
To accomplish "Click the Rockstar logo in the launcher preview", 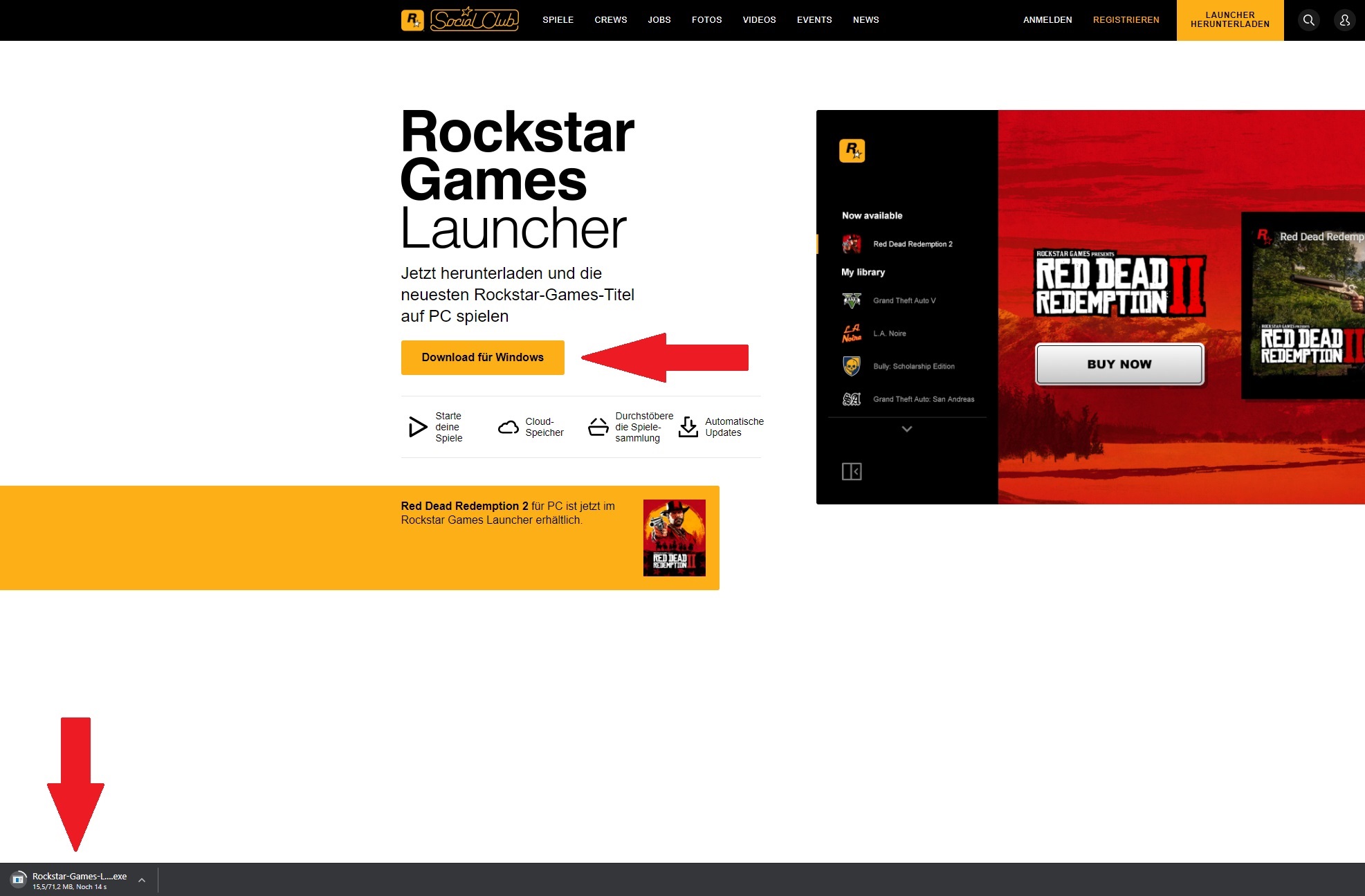I will (x=853, y=152).
